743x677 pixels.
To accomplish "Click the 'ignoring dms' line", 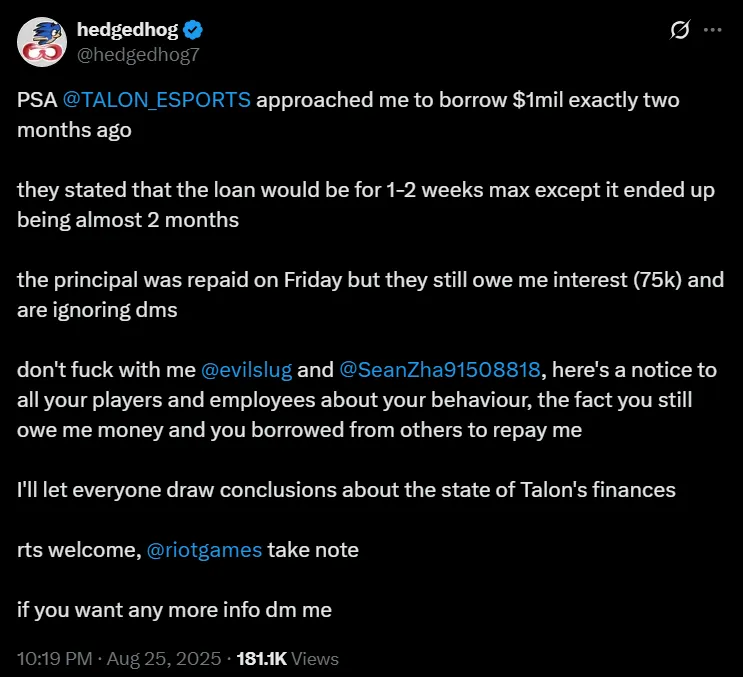I will (x=97, y=310).
